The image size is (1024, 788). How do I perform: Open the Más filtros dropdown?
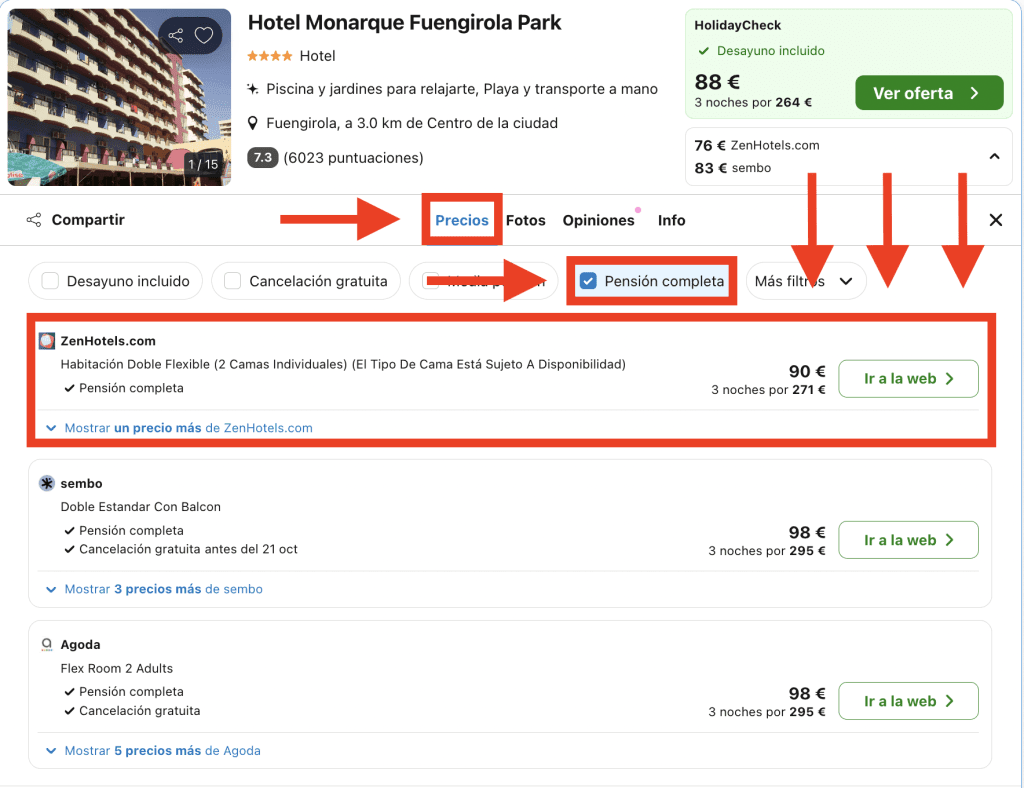pos(804,282)
